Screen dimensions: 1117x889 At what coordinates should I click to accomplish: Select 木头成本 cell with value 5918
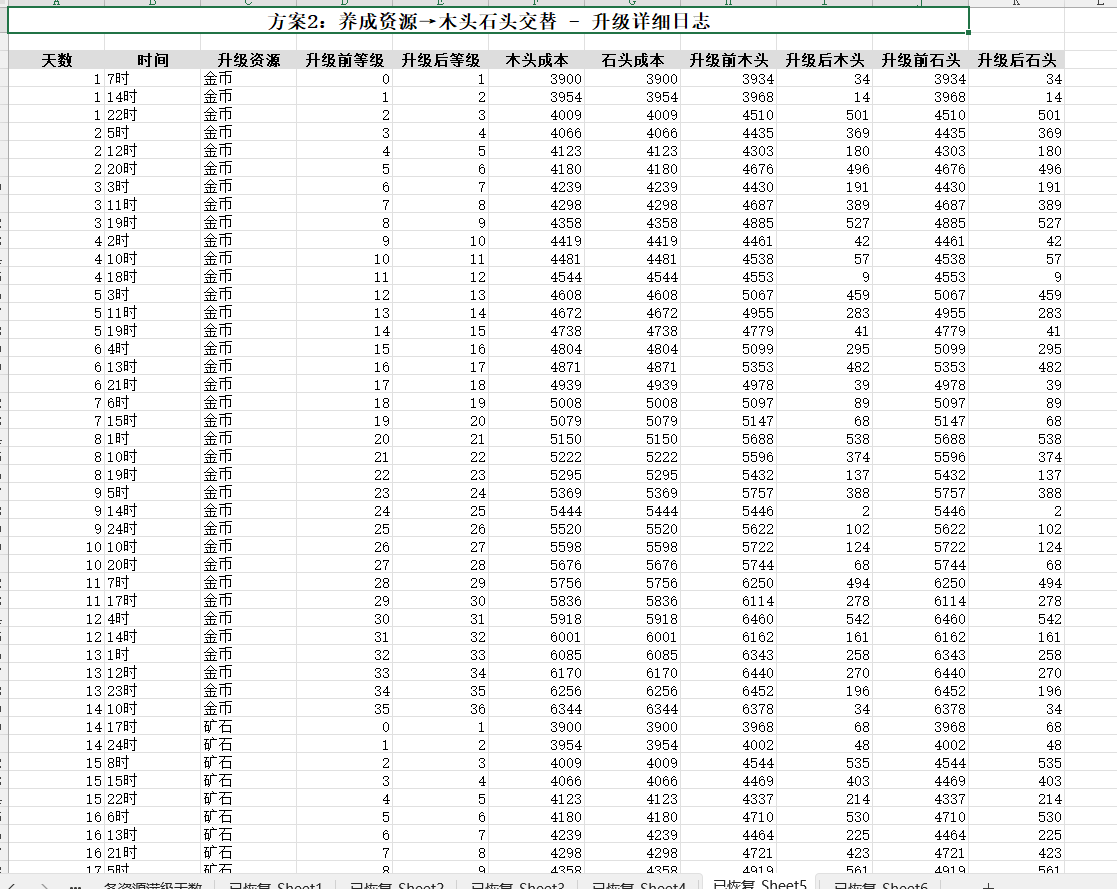click(x=536, y=619)
